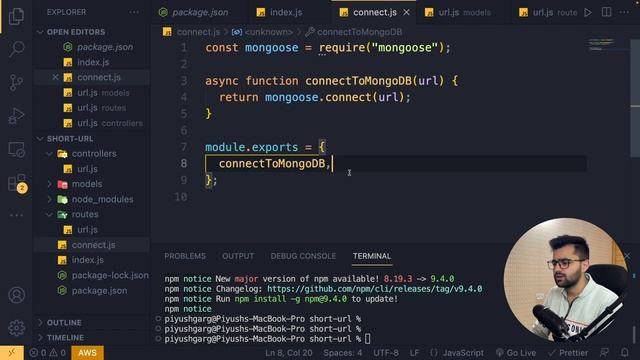
Task: Switch to the url.js routes tab
Action: [549, 13]
